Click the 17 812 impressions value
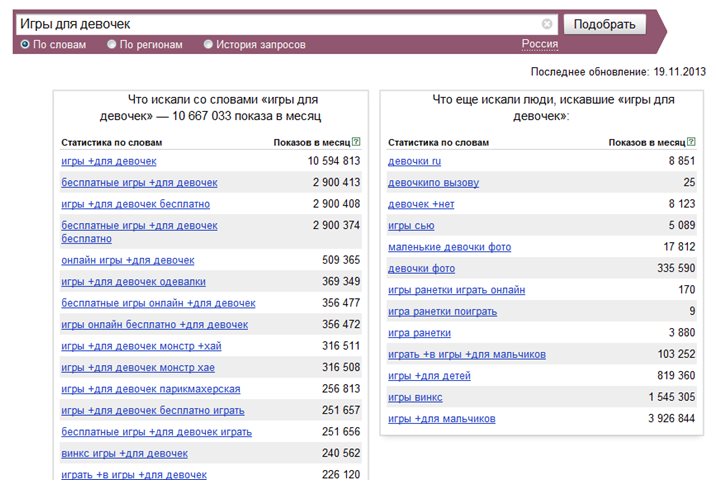The image size is (717, 487). (679, 247)
